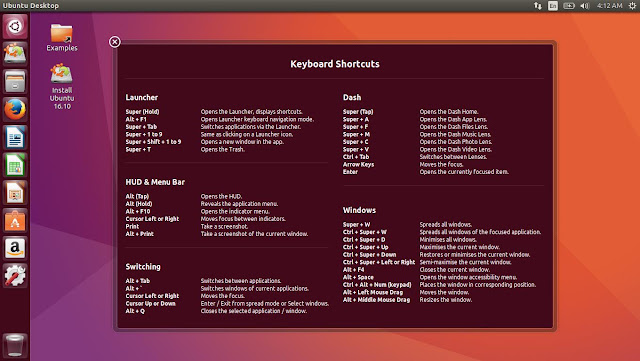Screen dimensions: 640x361
Task: Click 'Spreads all windows.' description
Action: click(446, 225)
